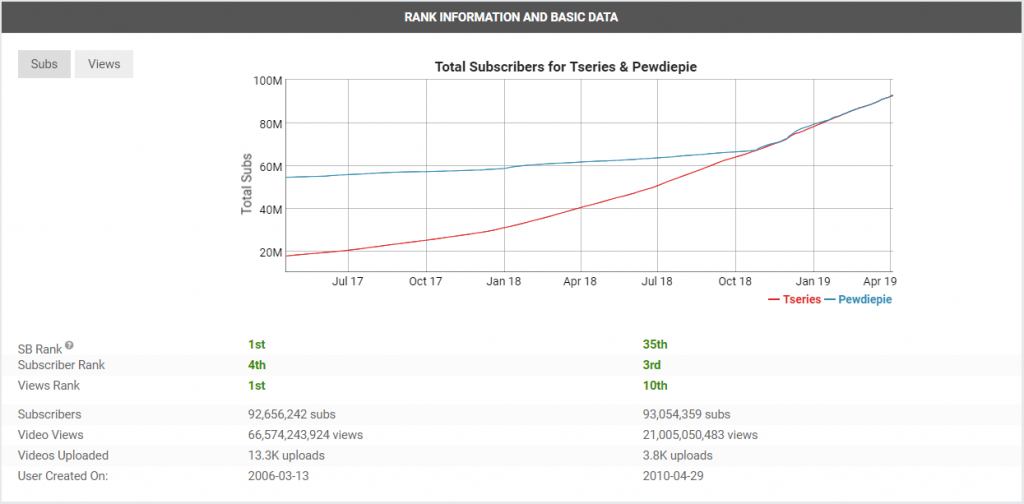Click the 2010-04-29 creation date
The height and width of the screenshot is (504, 1024).
point(673,476)
